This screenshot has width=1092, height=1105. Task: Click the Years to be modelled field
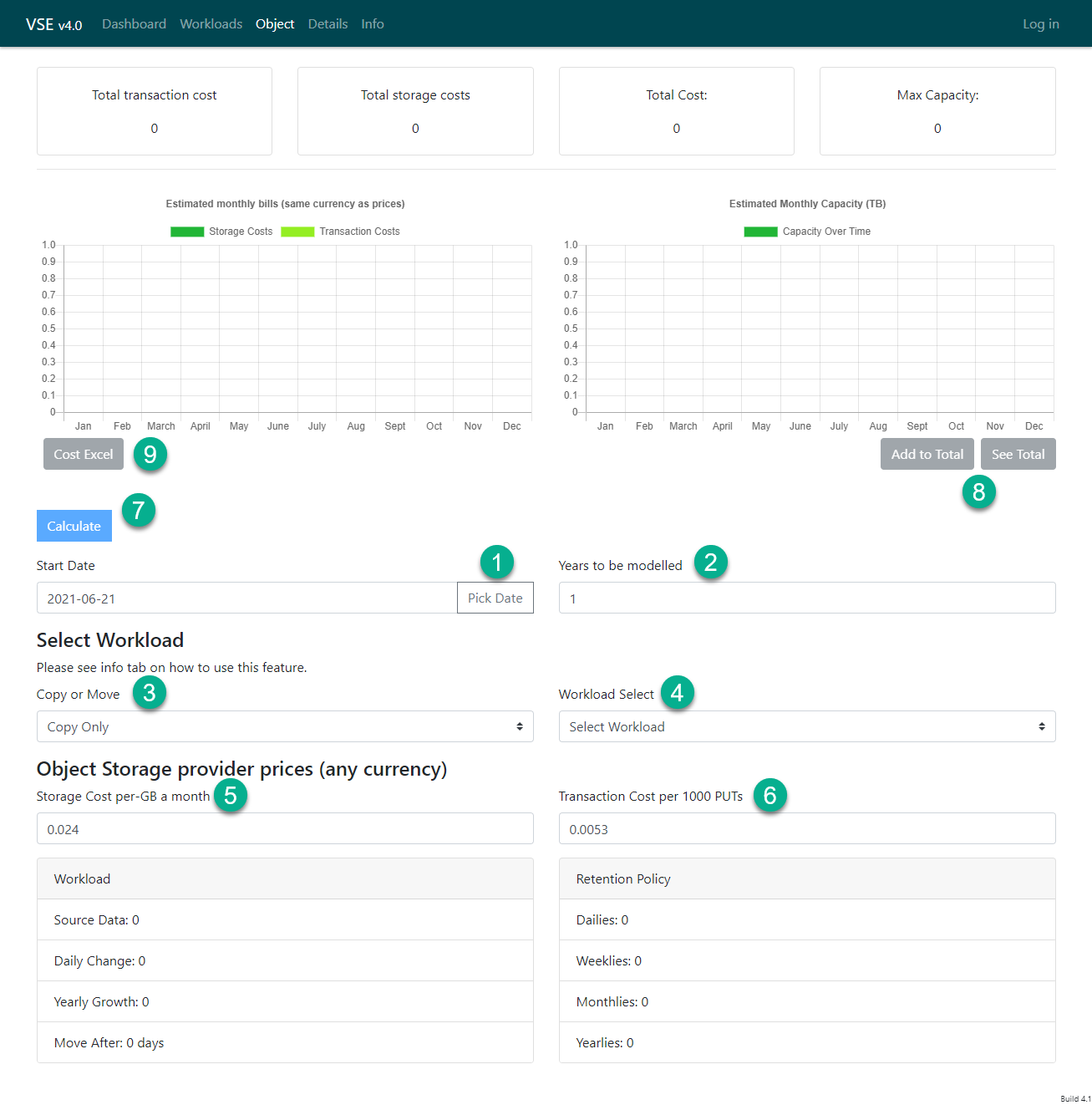[x=806, y=598]
